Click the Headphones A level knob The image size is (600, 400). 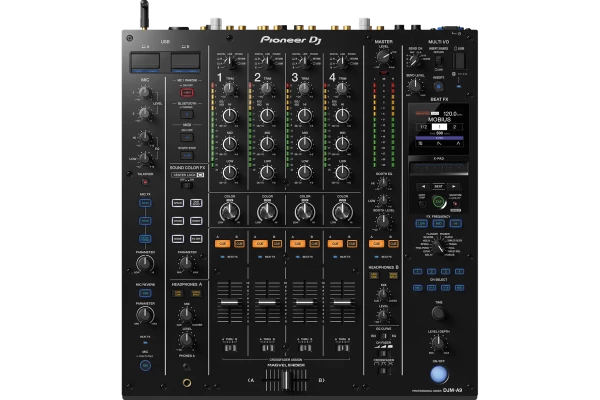coord(186,339)
